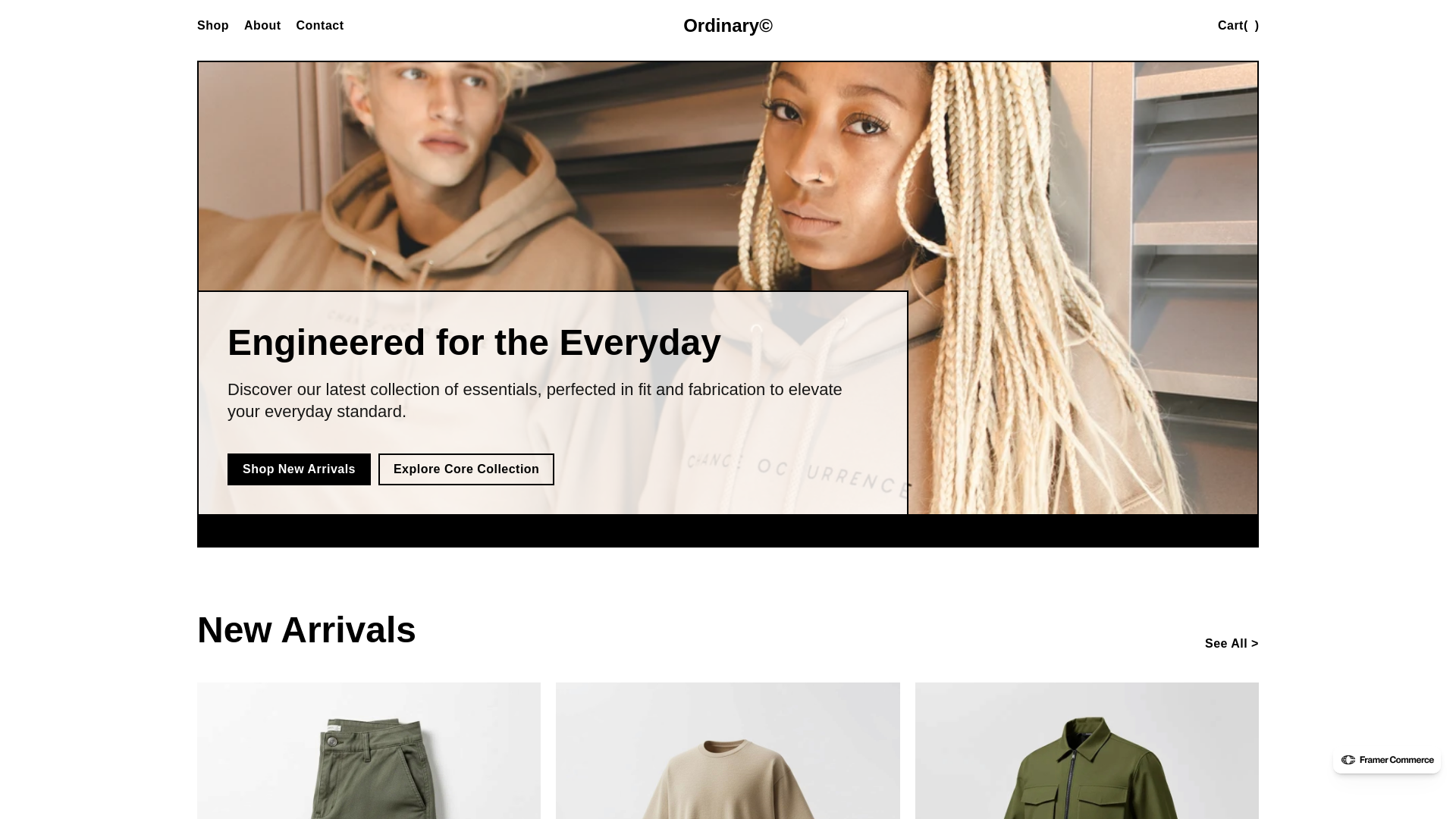
Task: Open the Shop navigation link
Action: coord(212,26)
